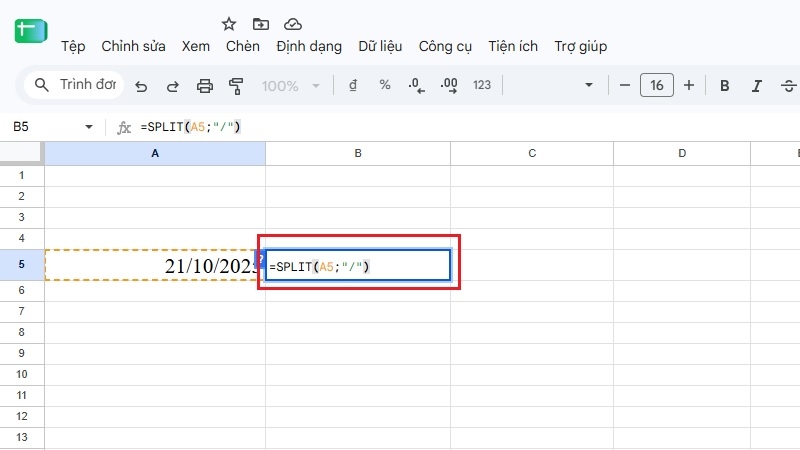Viewport: 800px width, 450px height.
Task: Click cell A5 with date 21/10/2025
Action: 155,265
